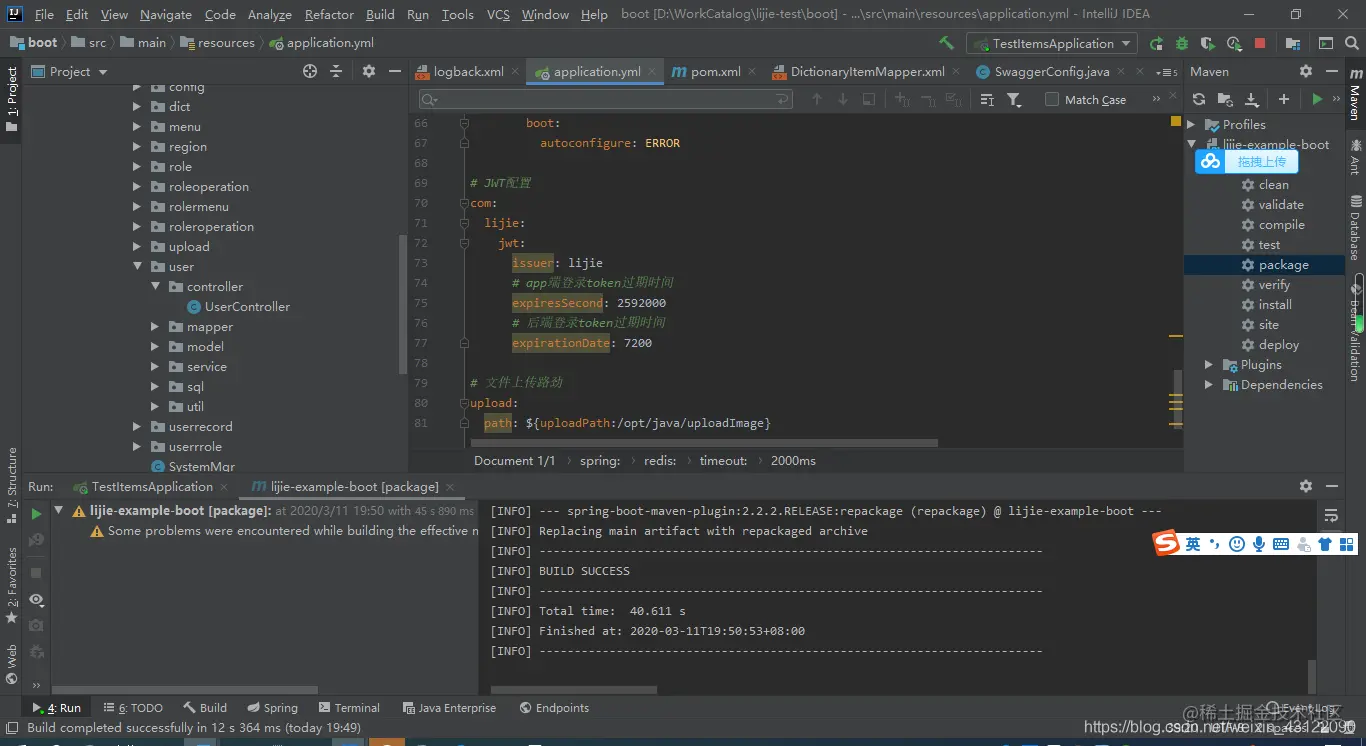Collapse the lijie-example-boot [package] run node

tap(58, 511)
